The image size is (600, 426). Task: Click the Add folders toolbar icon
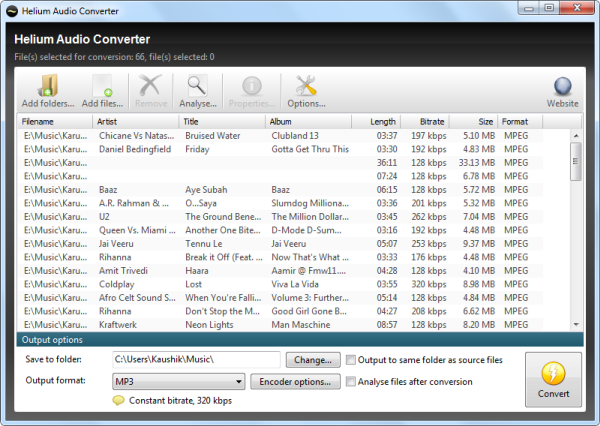click(45, 88)
